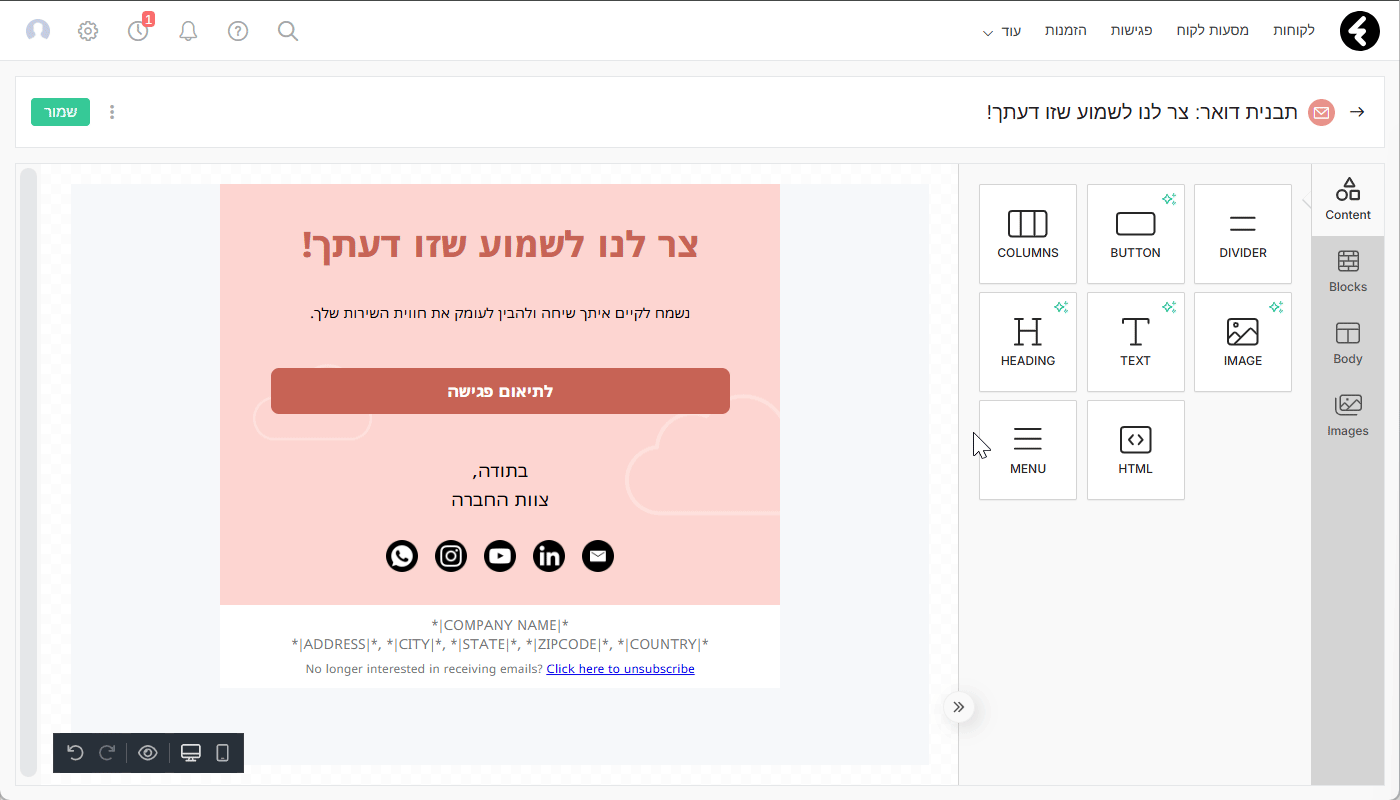
Task: Save the template with שמור button
Action: pos(60,112)
